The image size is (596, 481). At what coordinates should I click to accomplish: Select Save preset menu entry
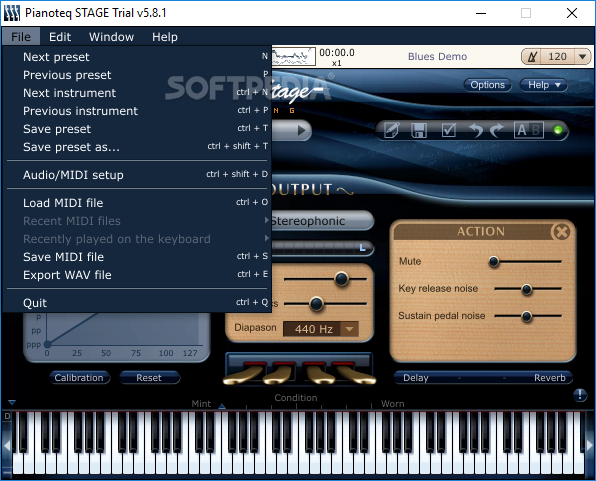(x=137, y=129)
